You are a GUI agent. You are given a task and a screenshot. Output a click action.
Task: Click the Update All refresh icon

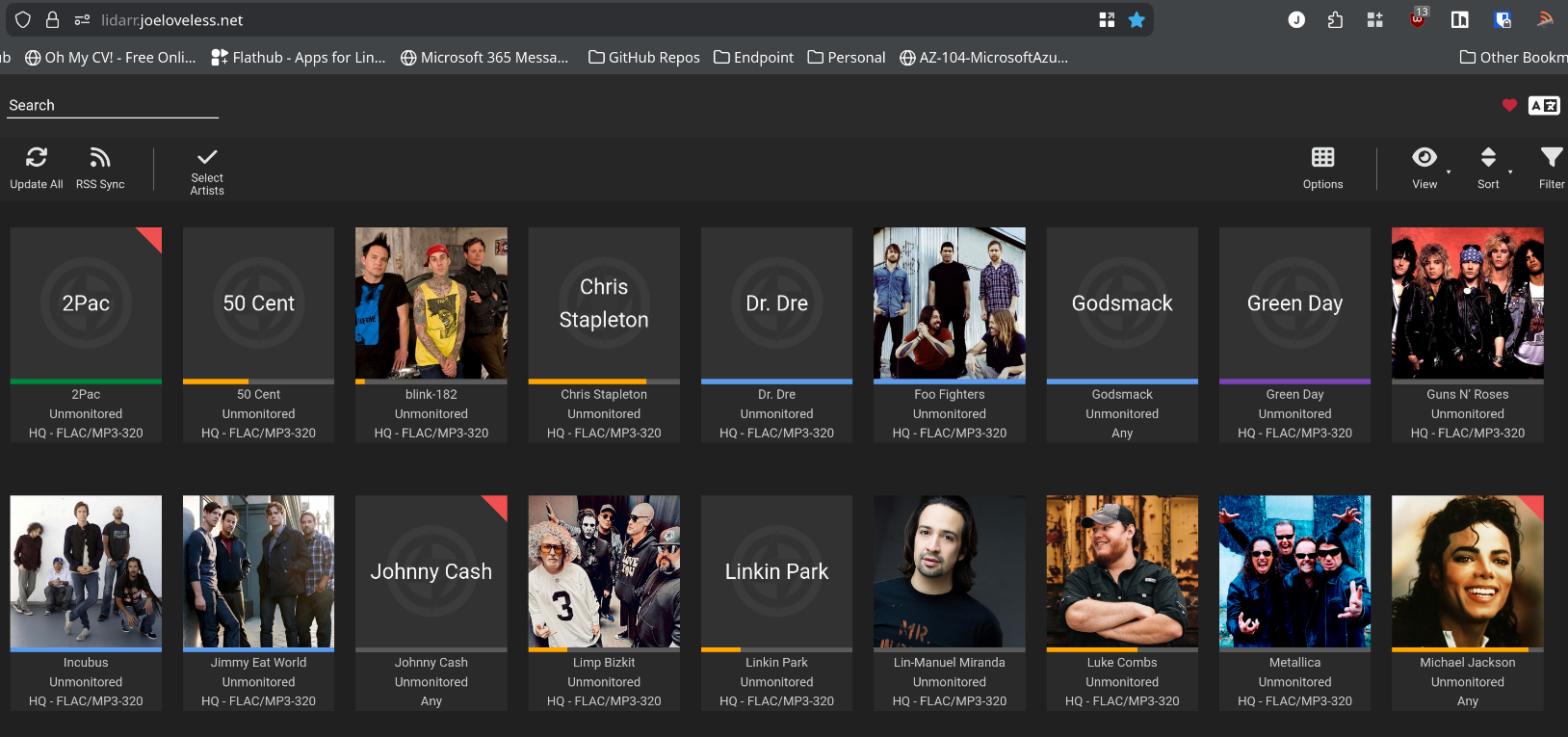pyautogui.click(x=37, y=158)
